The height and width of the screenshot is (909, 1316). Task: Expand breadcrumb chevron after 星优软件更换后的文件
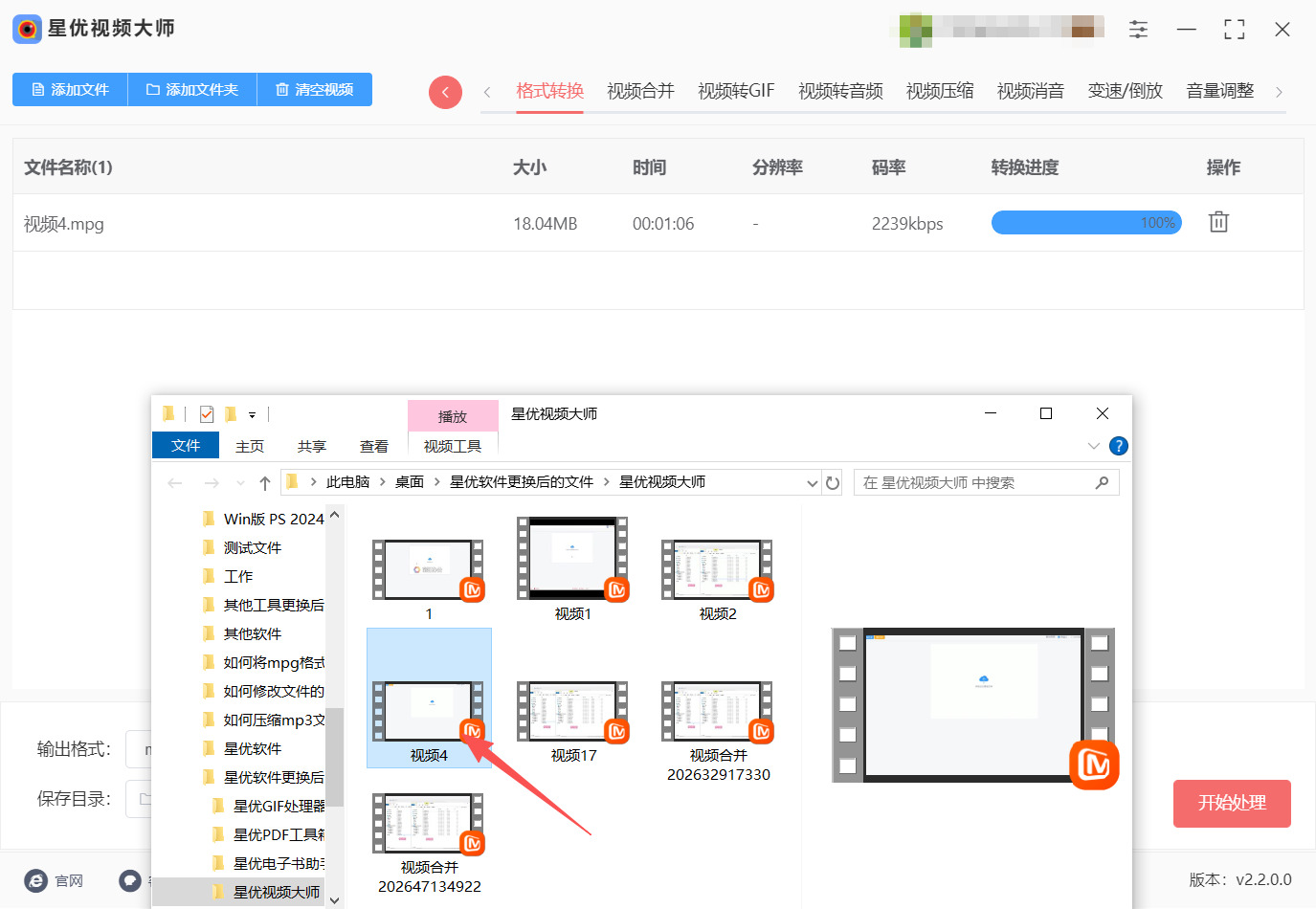pyautogui.click(x=607, y=482)
